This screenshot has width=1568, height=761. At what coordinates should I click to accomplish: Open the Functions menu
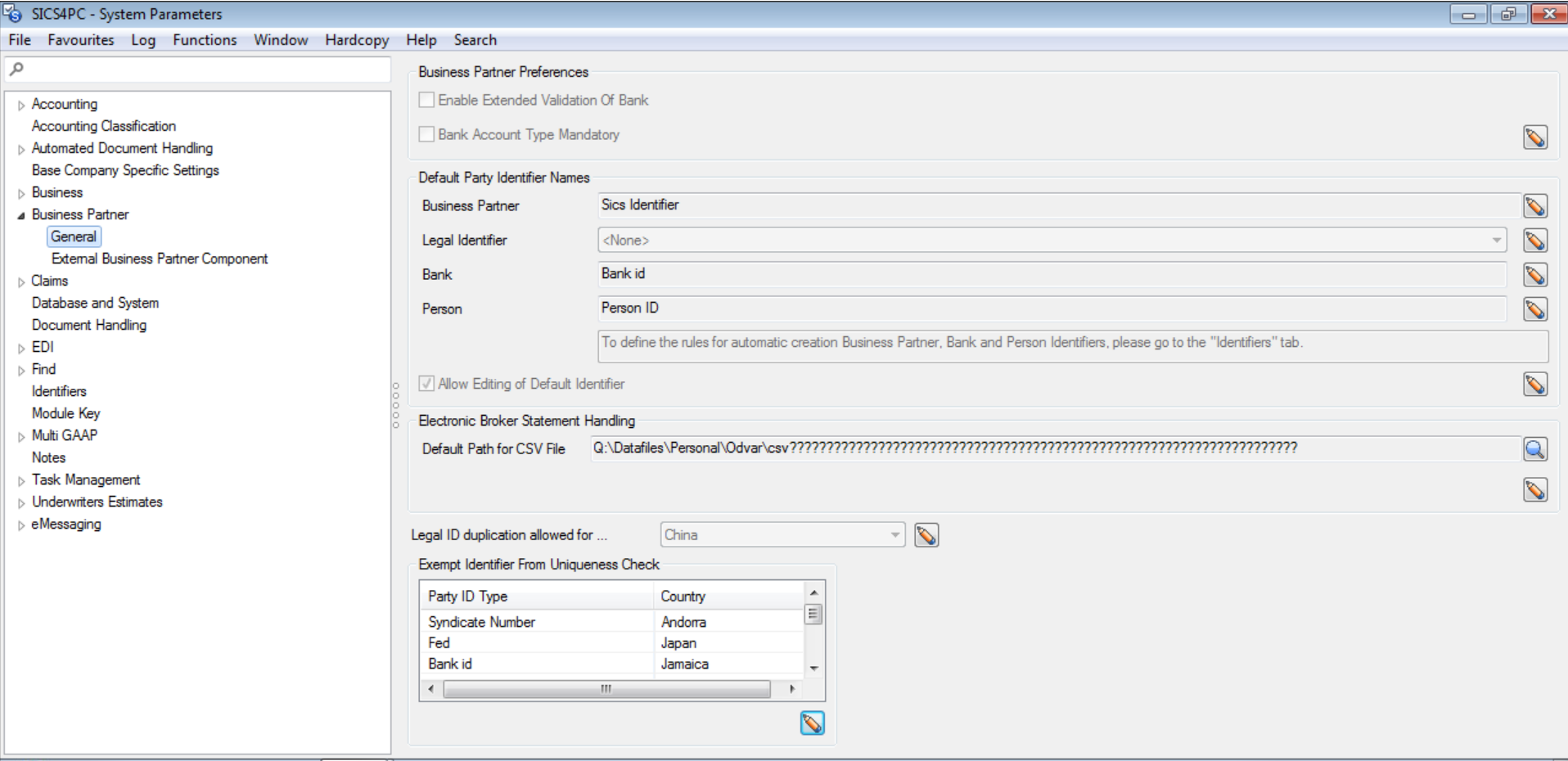click(204, 40)
